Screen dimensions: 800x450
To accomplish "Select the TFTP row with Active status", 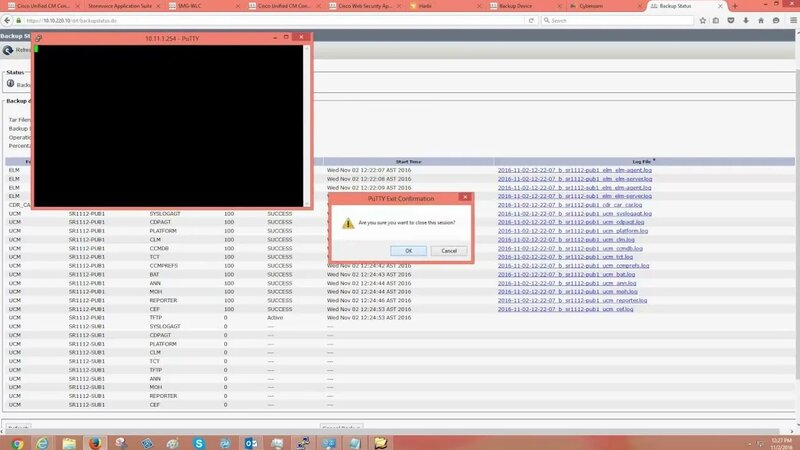I will click(398, 318).
